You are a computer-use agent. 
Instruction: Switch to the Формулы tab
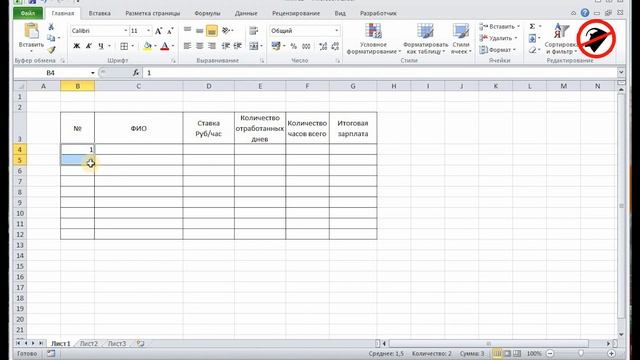207,13
